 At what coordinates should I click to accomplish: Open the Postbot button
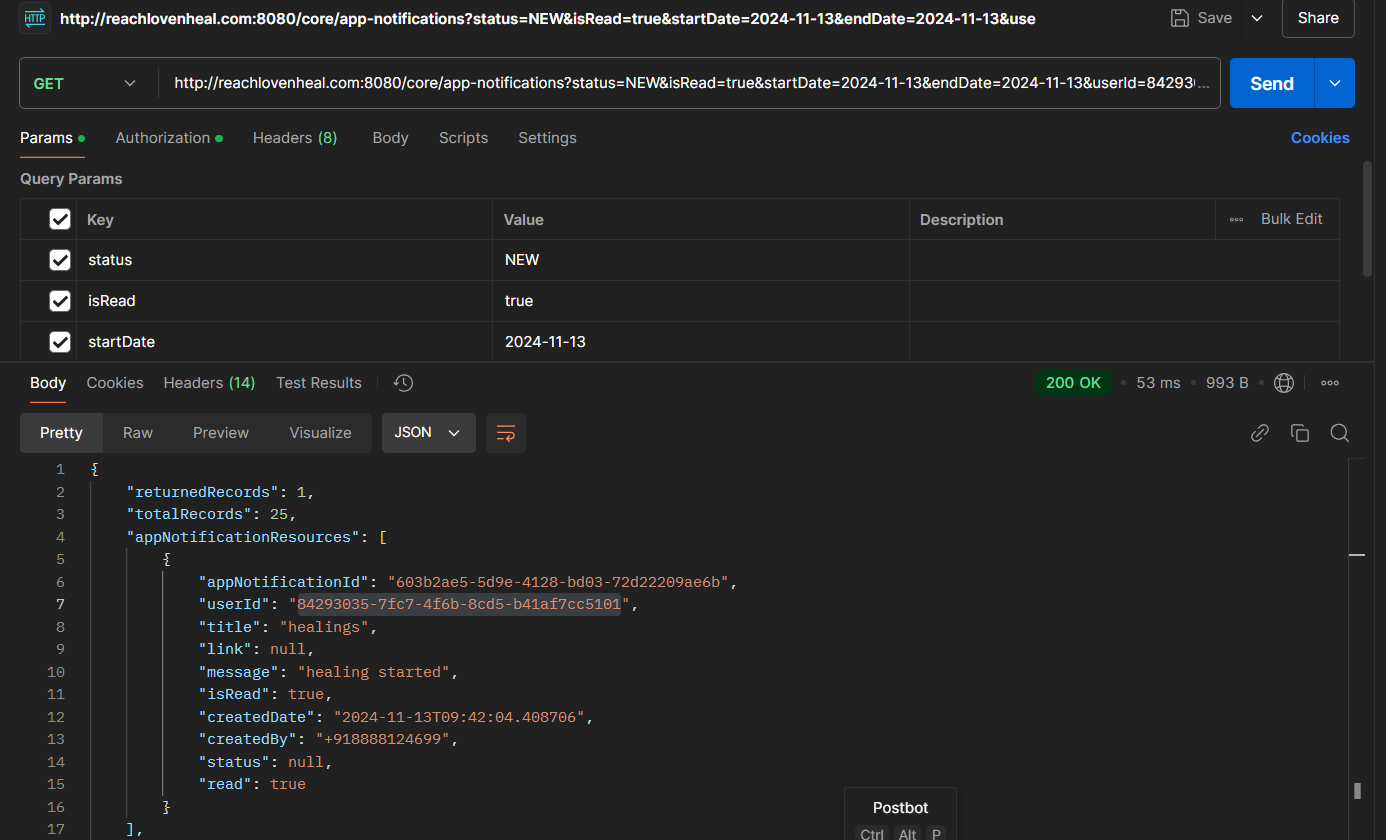(900, 813)
